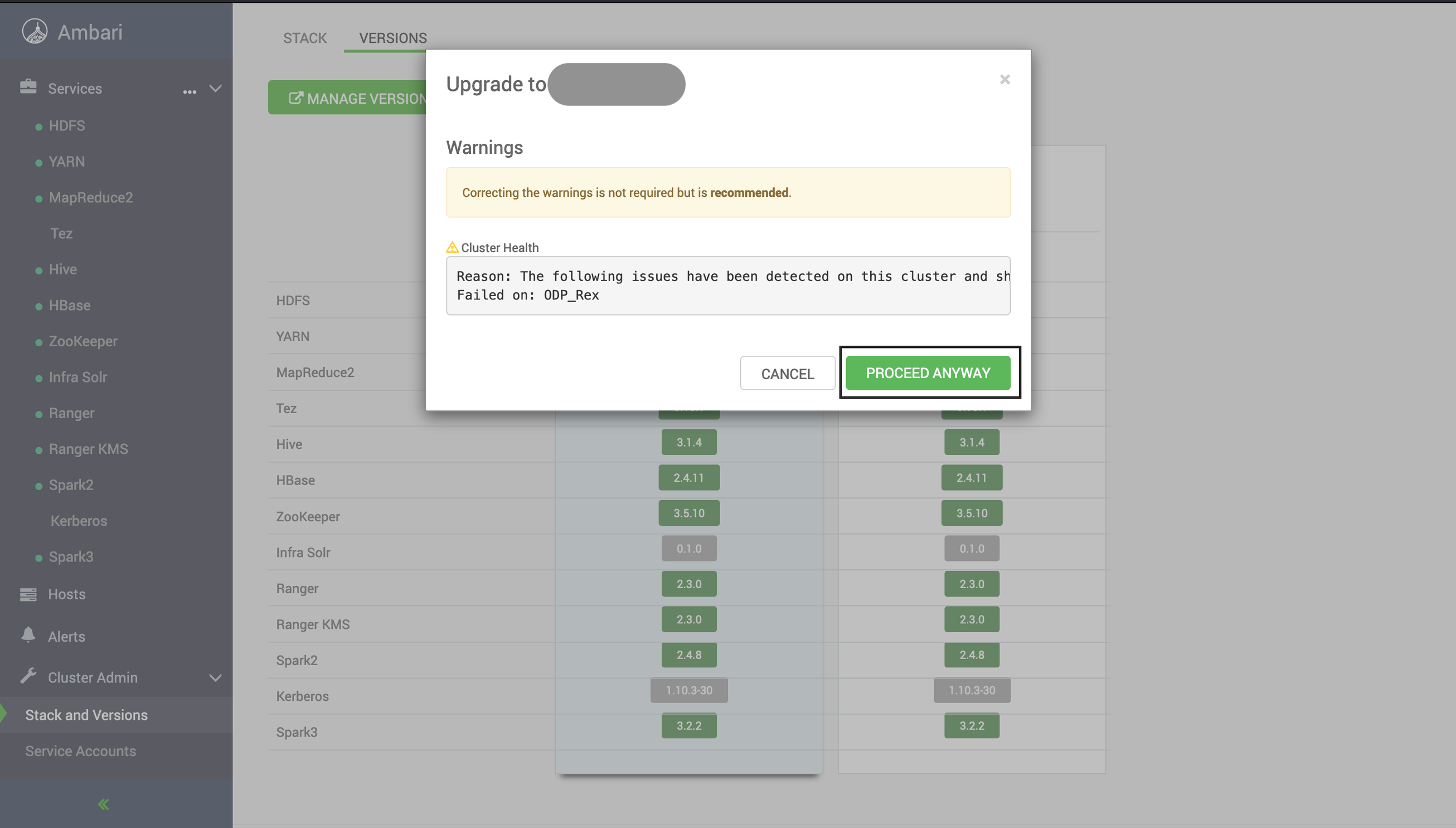The height and width of the screenshot is (828, 1456).
Task: Select the HDFS service in sidebar
Action: point(66,125)
